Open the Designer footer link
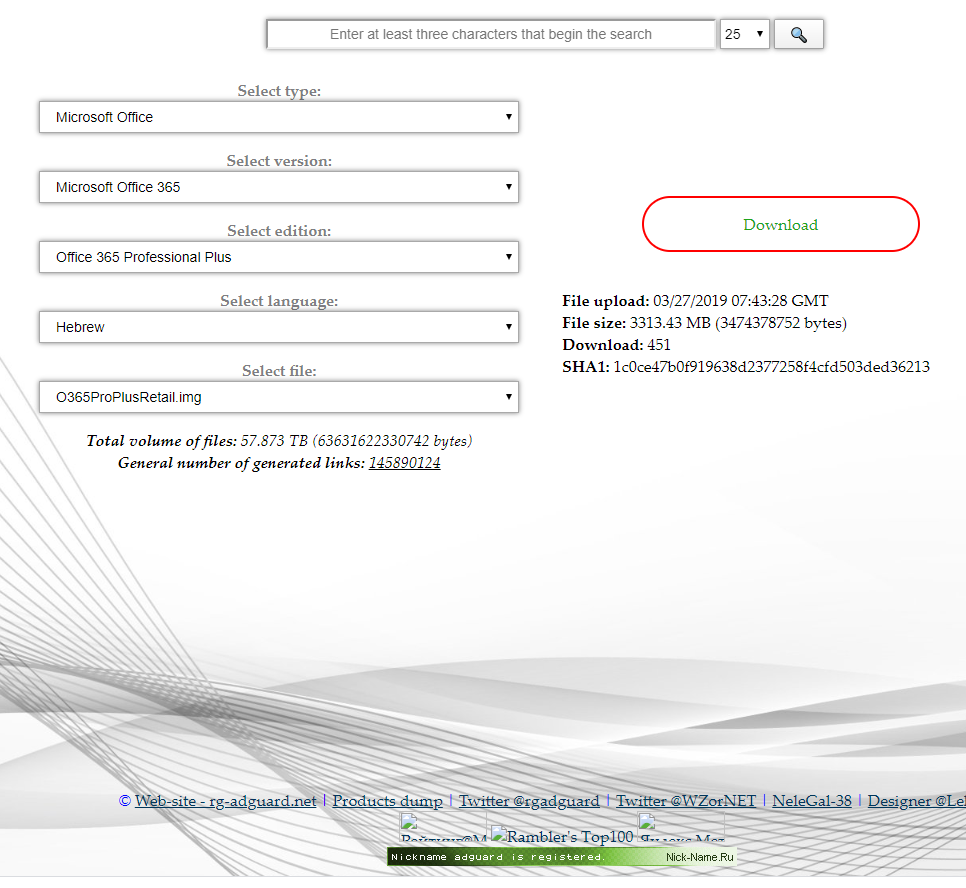This screenshot has width=966, height=888. [x=917, y=800]
